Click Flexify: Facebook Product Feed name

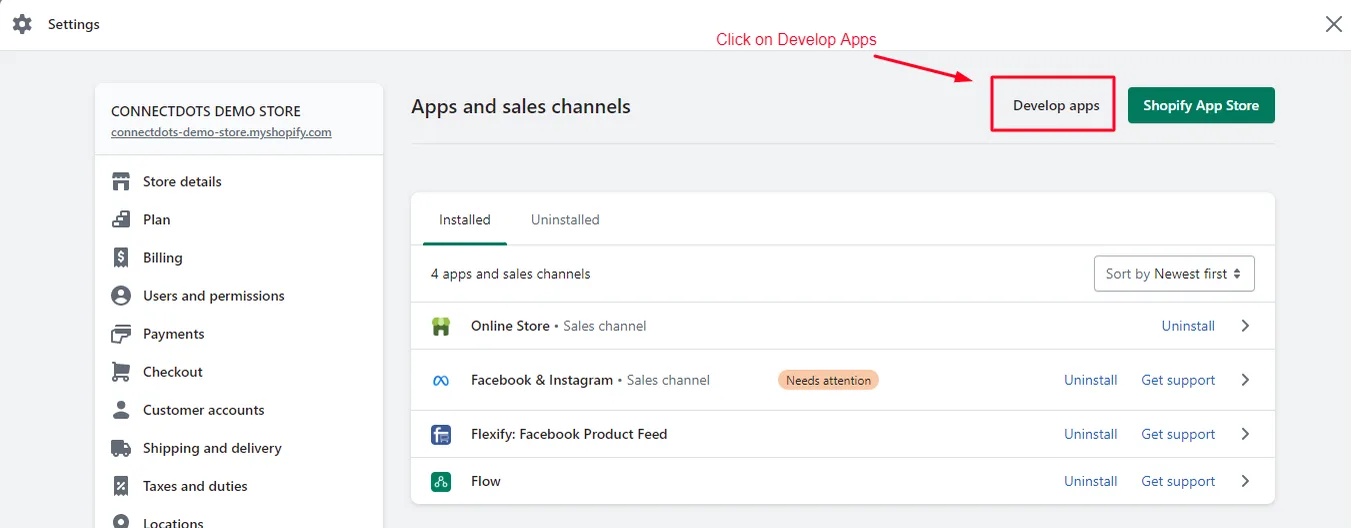(569, 434)
